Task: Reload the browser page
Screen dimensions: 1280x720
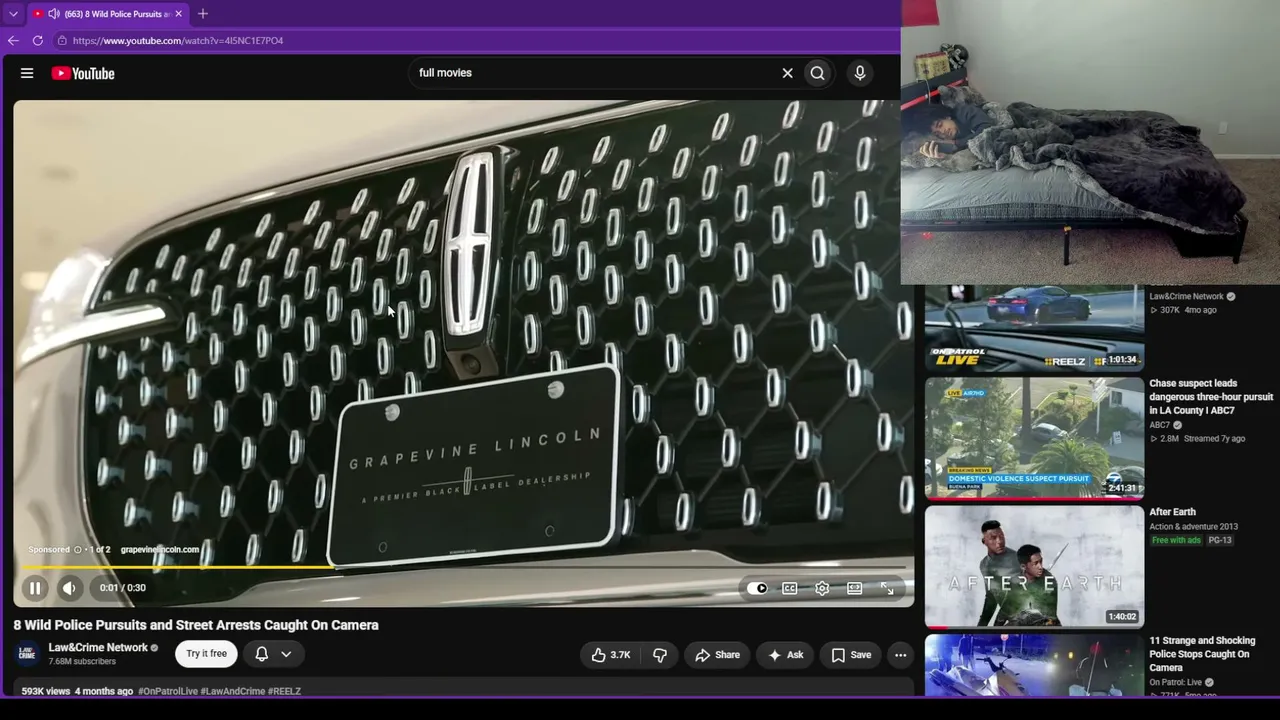Action: click(38, 41)
